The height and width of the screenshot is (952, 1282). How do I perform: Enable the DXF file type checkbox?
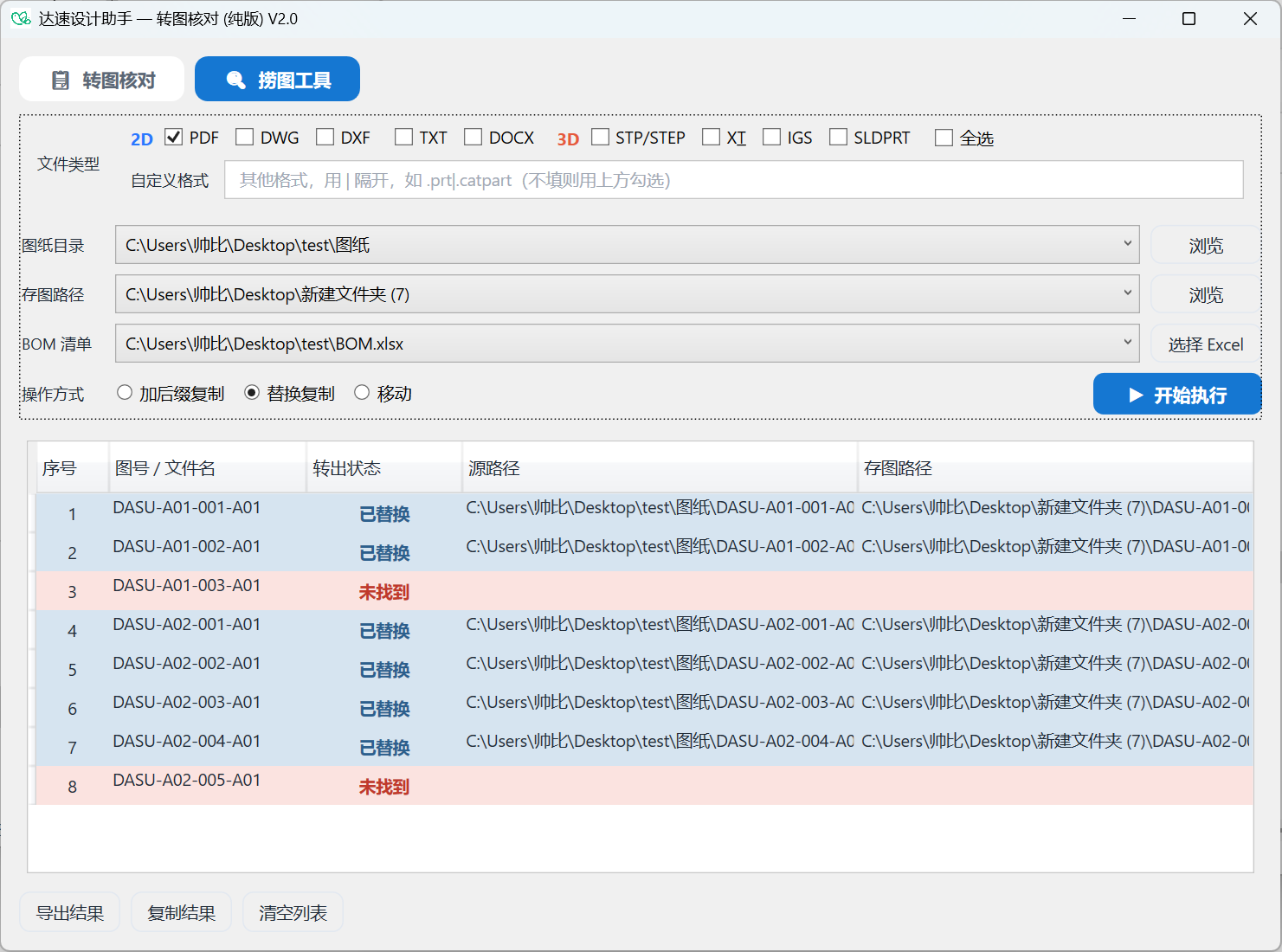click(325, 137)
